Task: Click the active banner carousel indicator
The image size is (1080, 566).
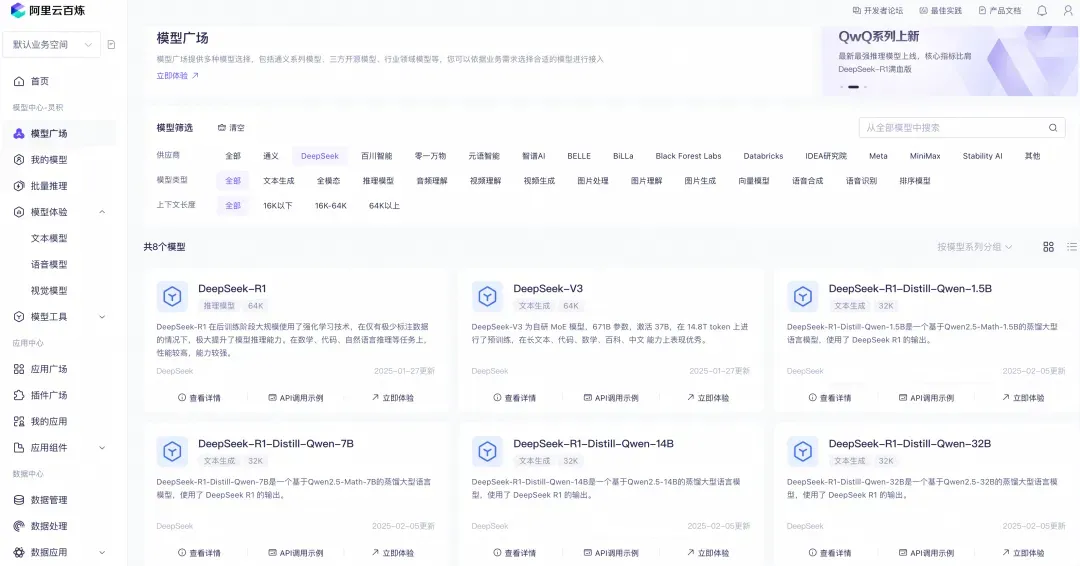Action: tap(853, 87)
